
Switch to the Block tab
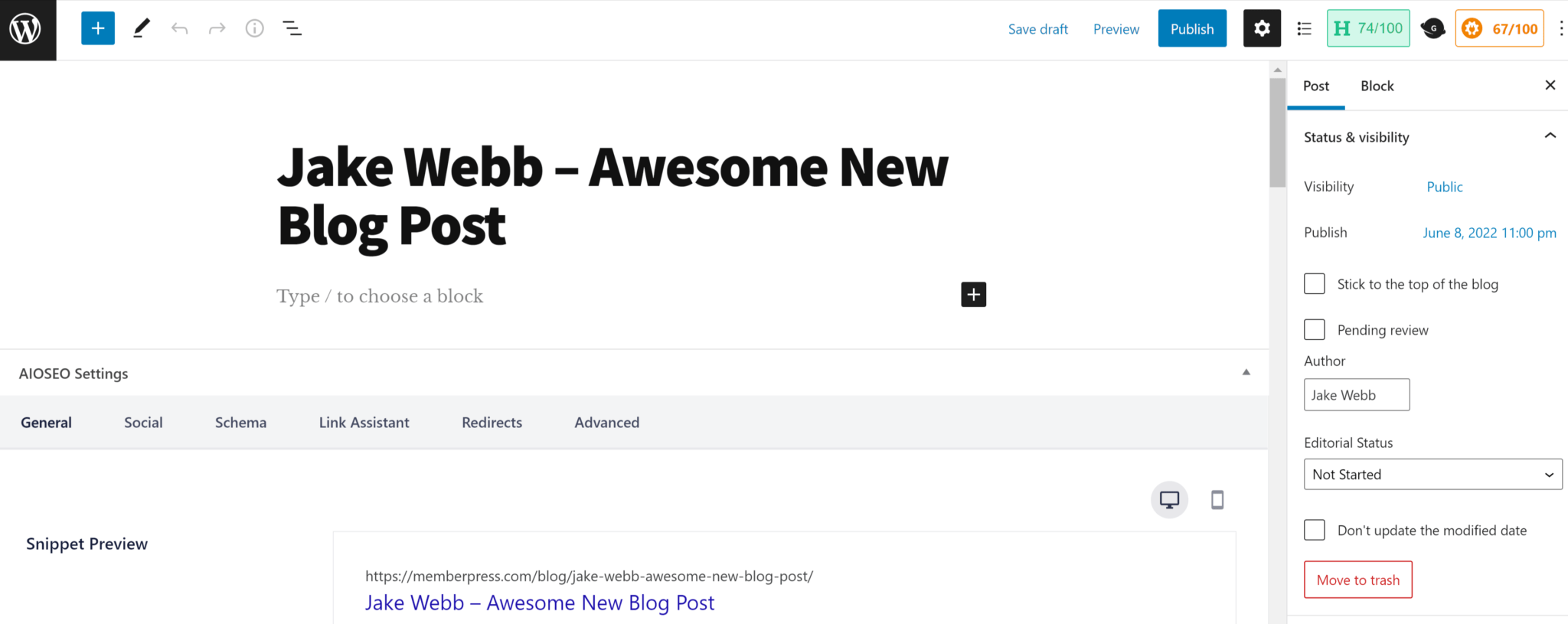[x=1377, y=86]
